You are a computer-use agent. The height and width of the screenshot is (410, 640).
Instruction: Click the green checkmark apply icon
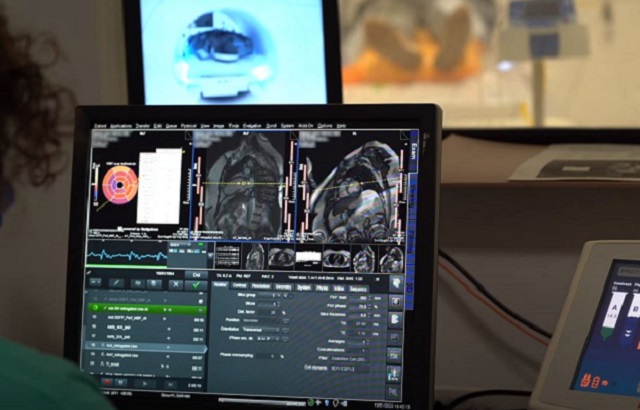(196, 285)
